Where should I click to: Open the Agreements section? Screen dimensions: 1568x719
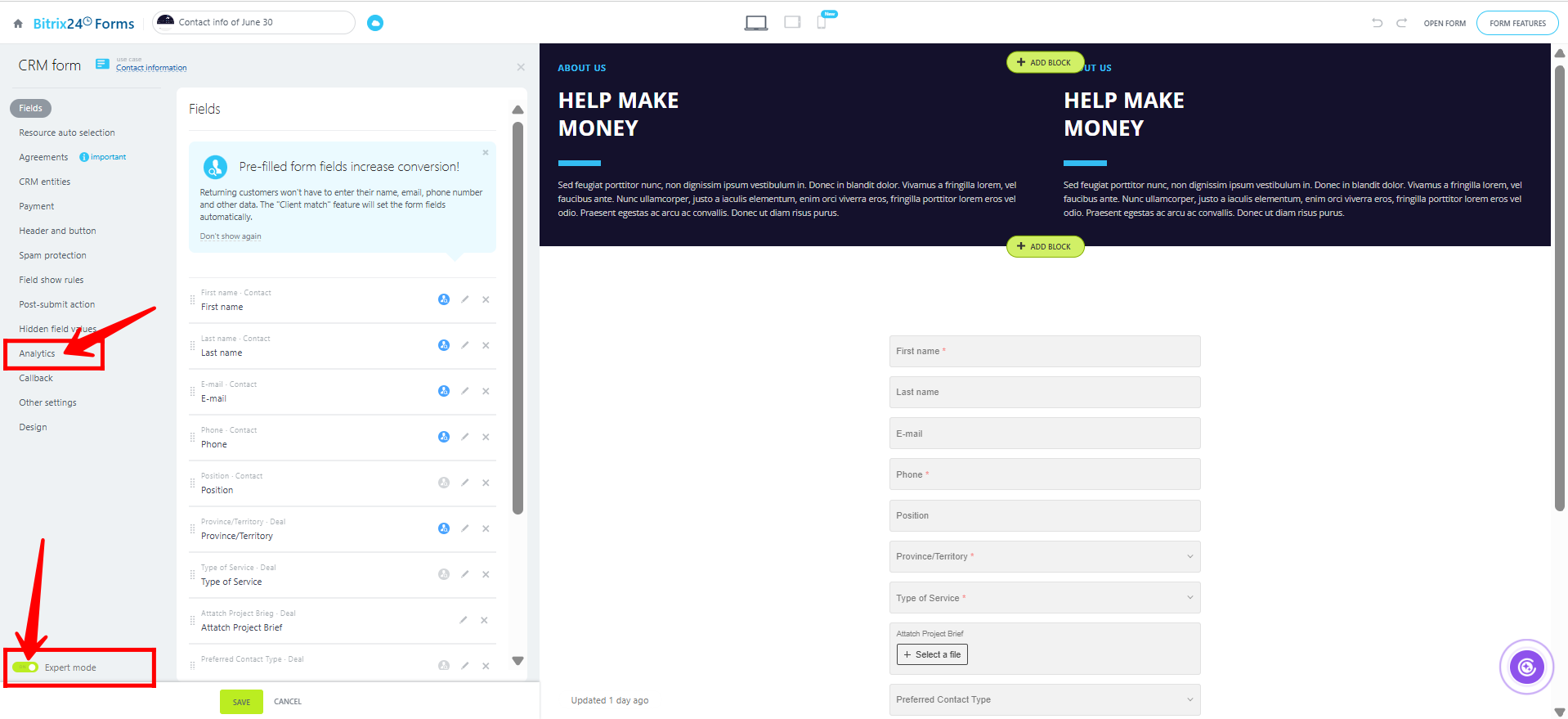click(43, 157)
